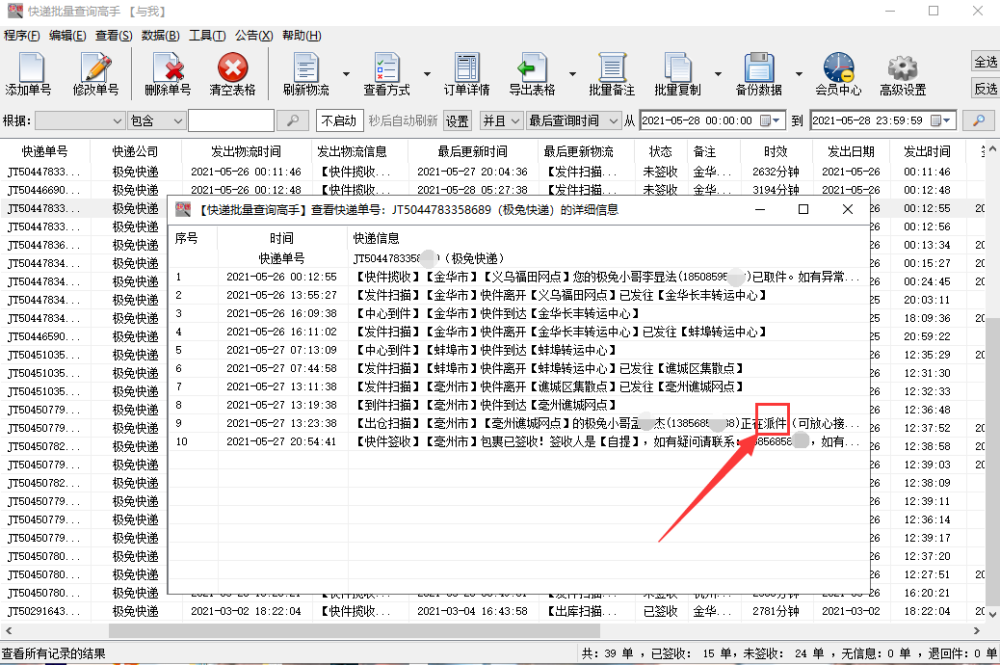Open the 最后查询时间 dropdown

(x=573, y=121)
